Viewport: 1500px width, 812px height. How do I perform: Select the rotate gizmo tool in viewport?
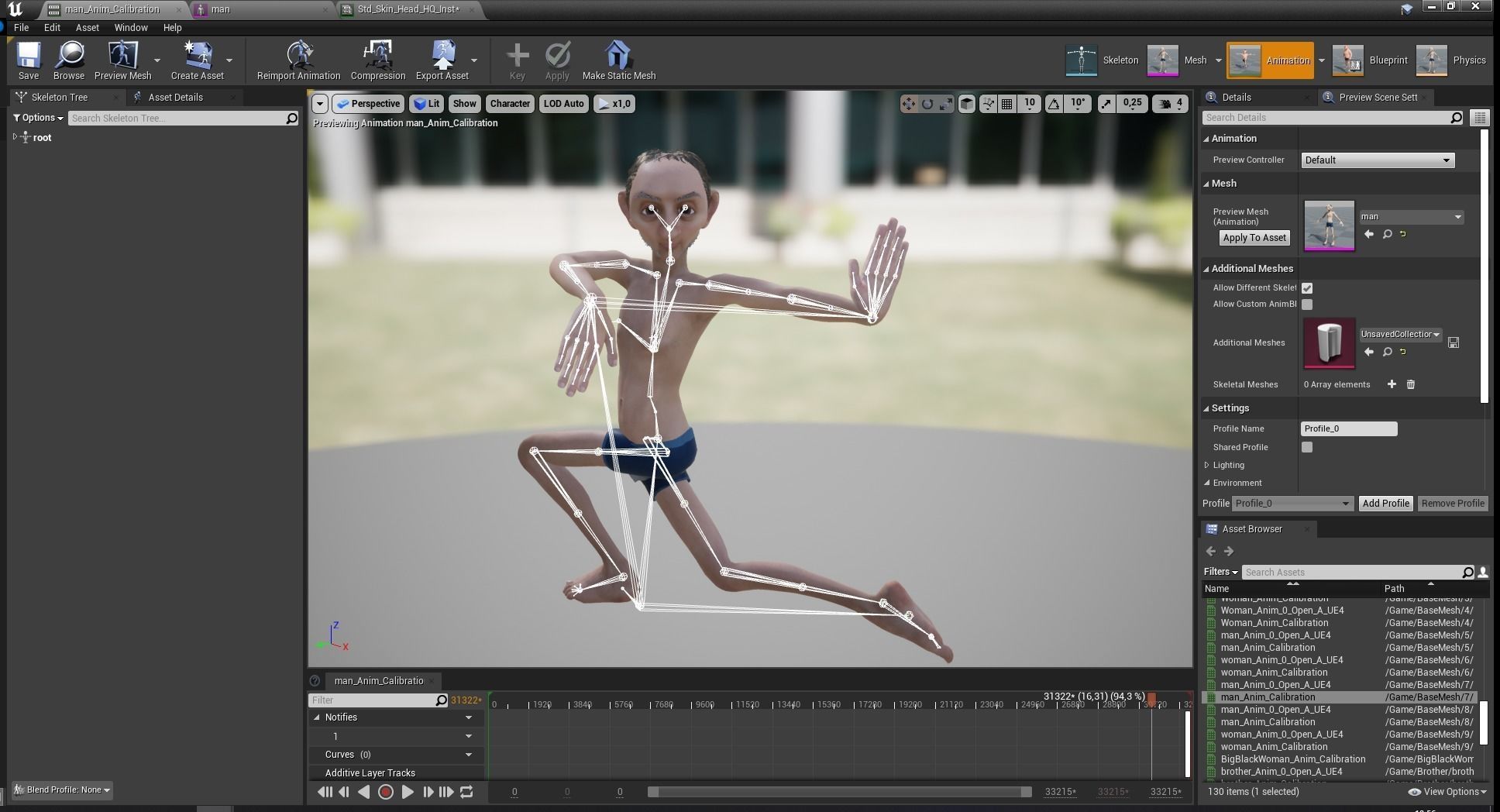pos(927,104)
